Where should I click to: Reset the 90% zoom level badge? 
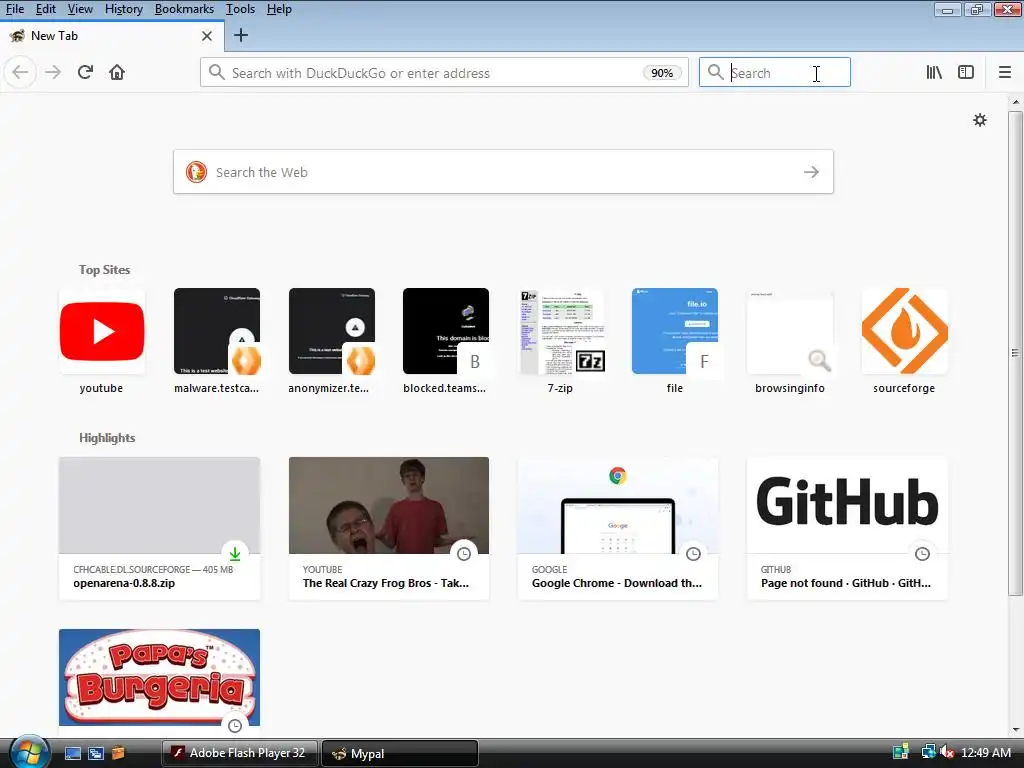click(x=662, y=72)
